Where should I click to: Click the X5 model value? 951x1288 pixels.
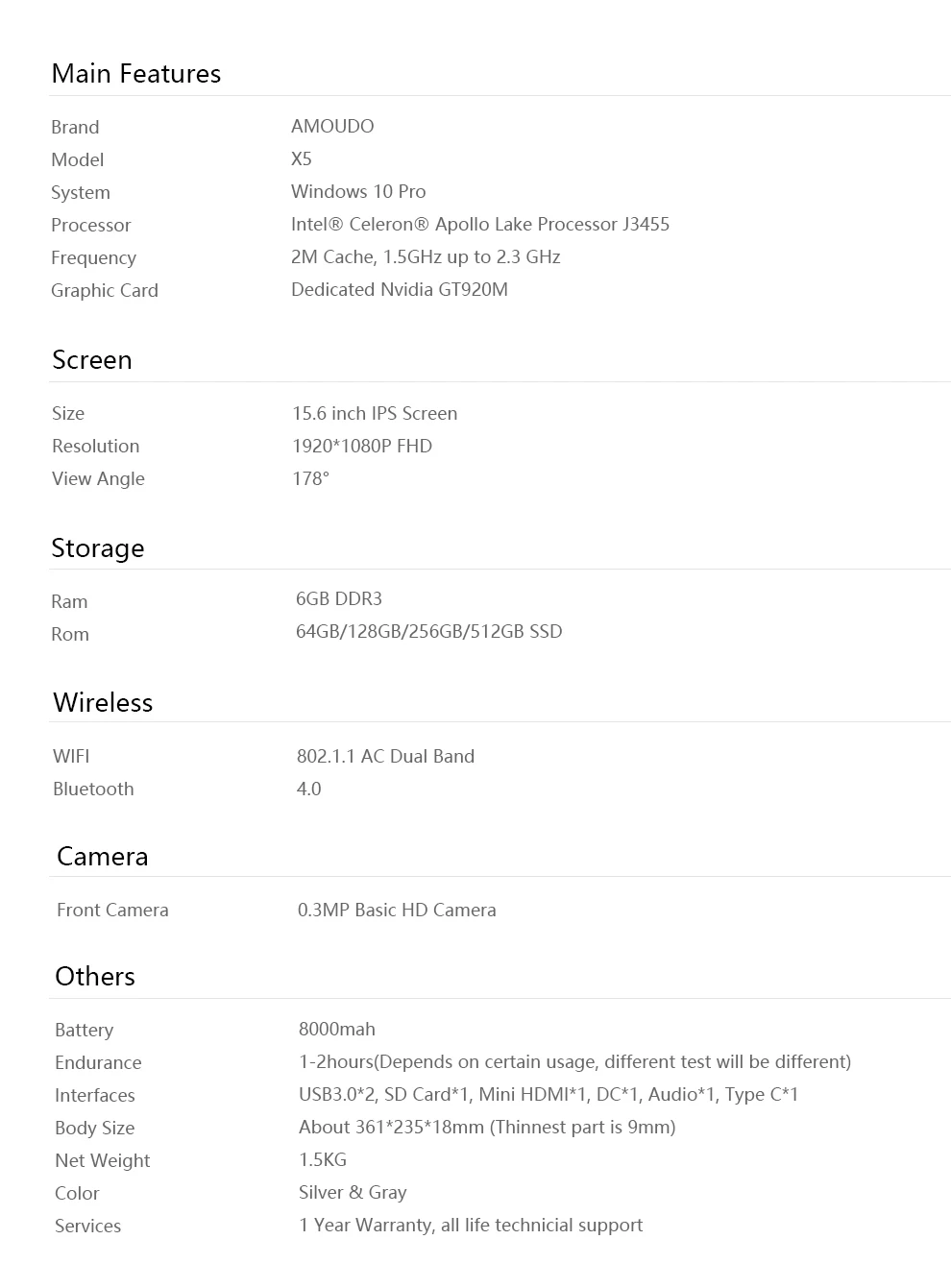[x=302, y=158]
